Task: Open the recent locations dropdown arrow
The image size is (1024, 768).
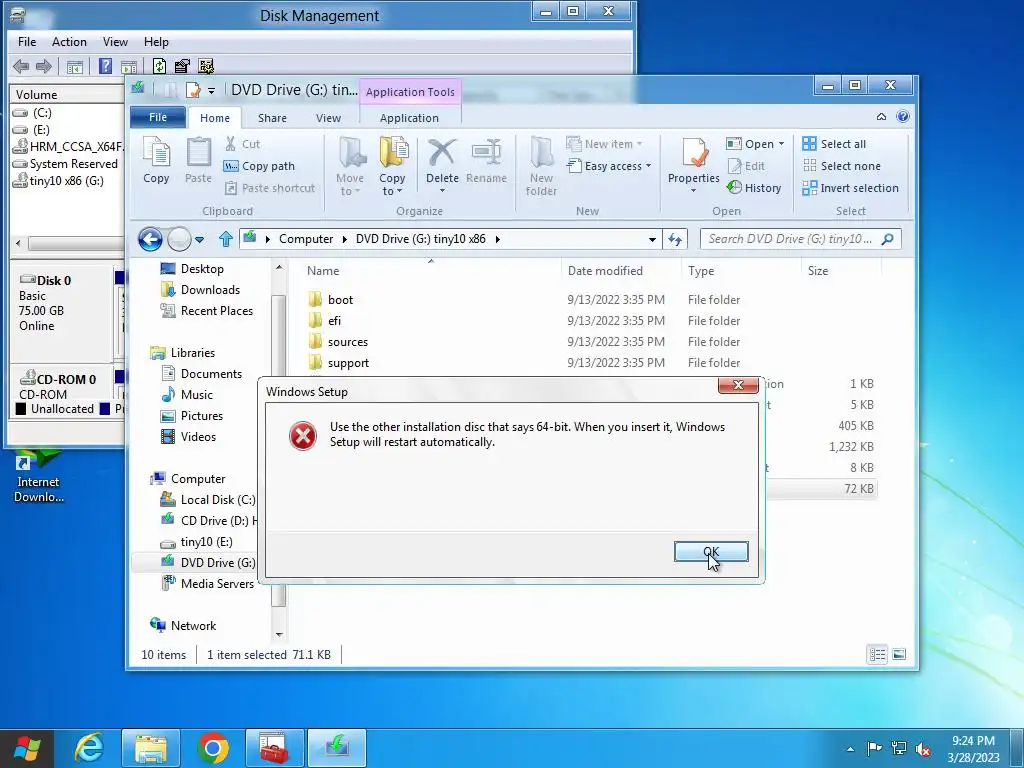Action: point(200,240)
